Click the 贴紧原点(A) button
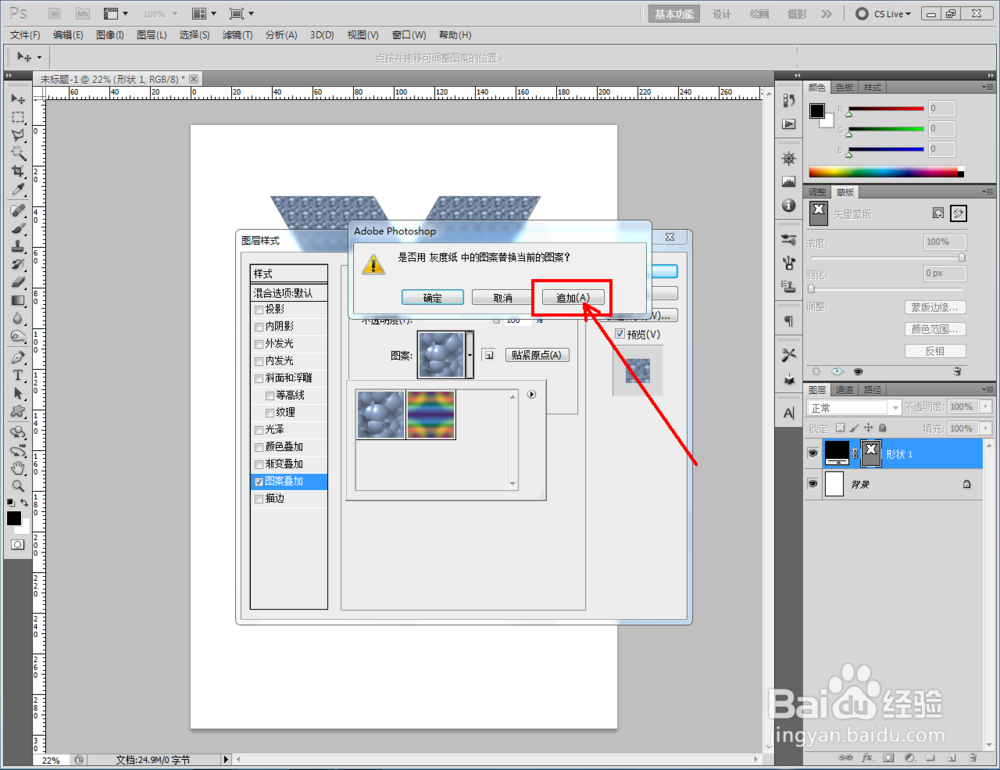 point(536,355)
